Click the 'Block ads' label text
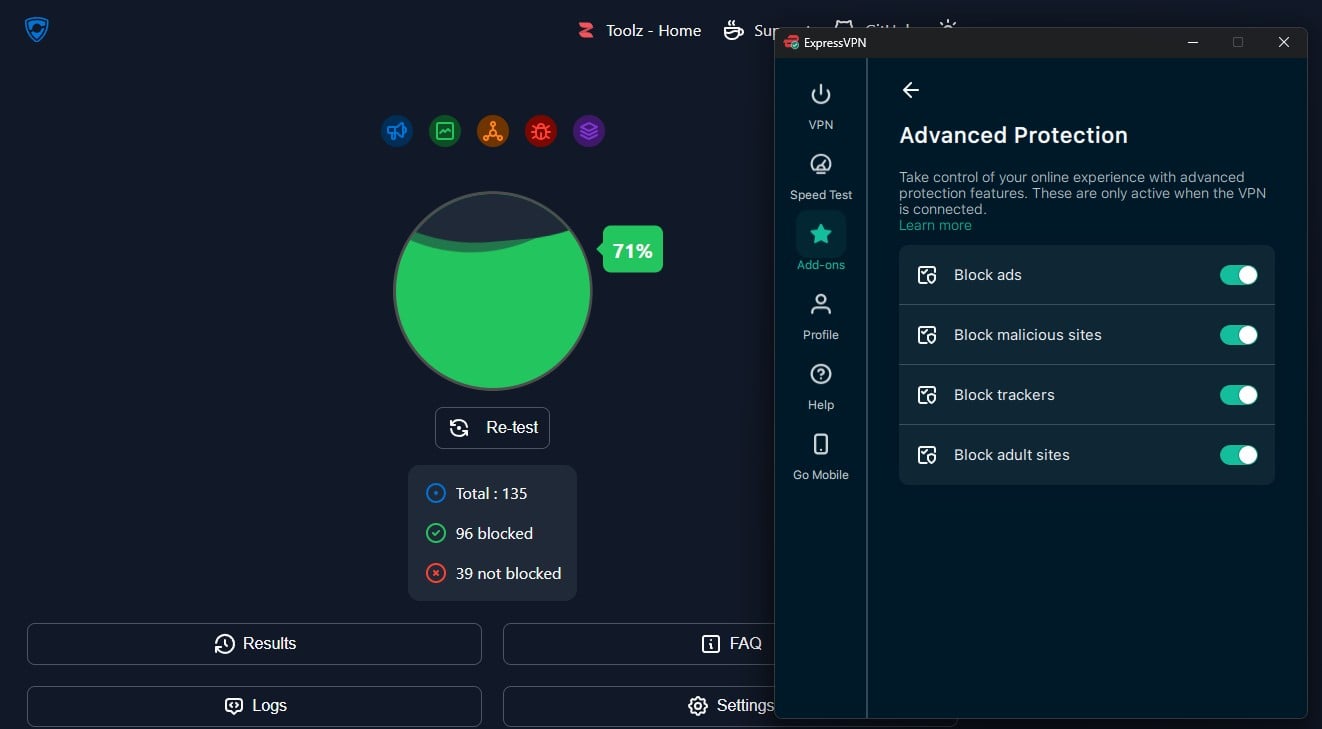Screen dimensions: 1322x729 pos(988,275)
